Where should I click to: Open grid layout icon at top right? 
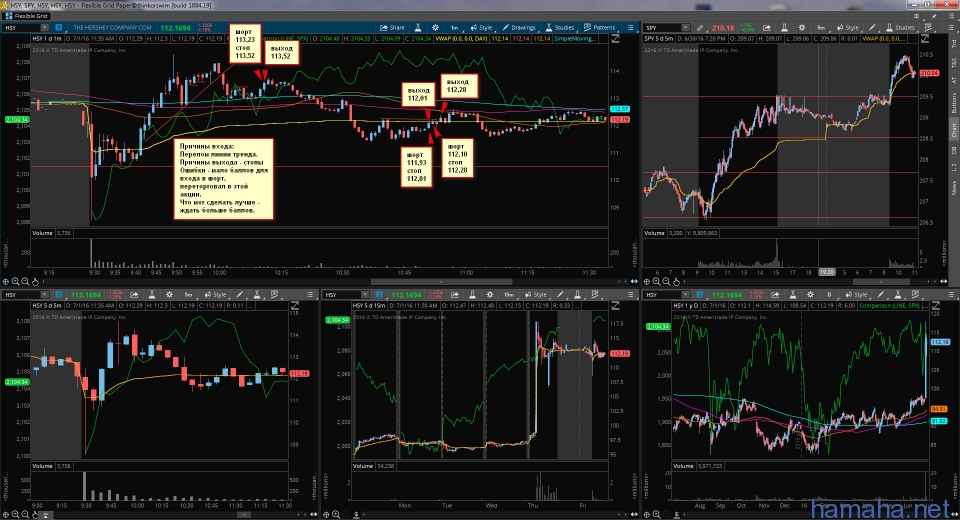[917, 16]
